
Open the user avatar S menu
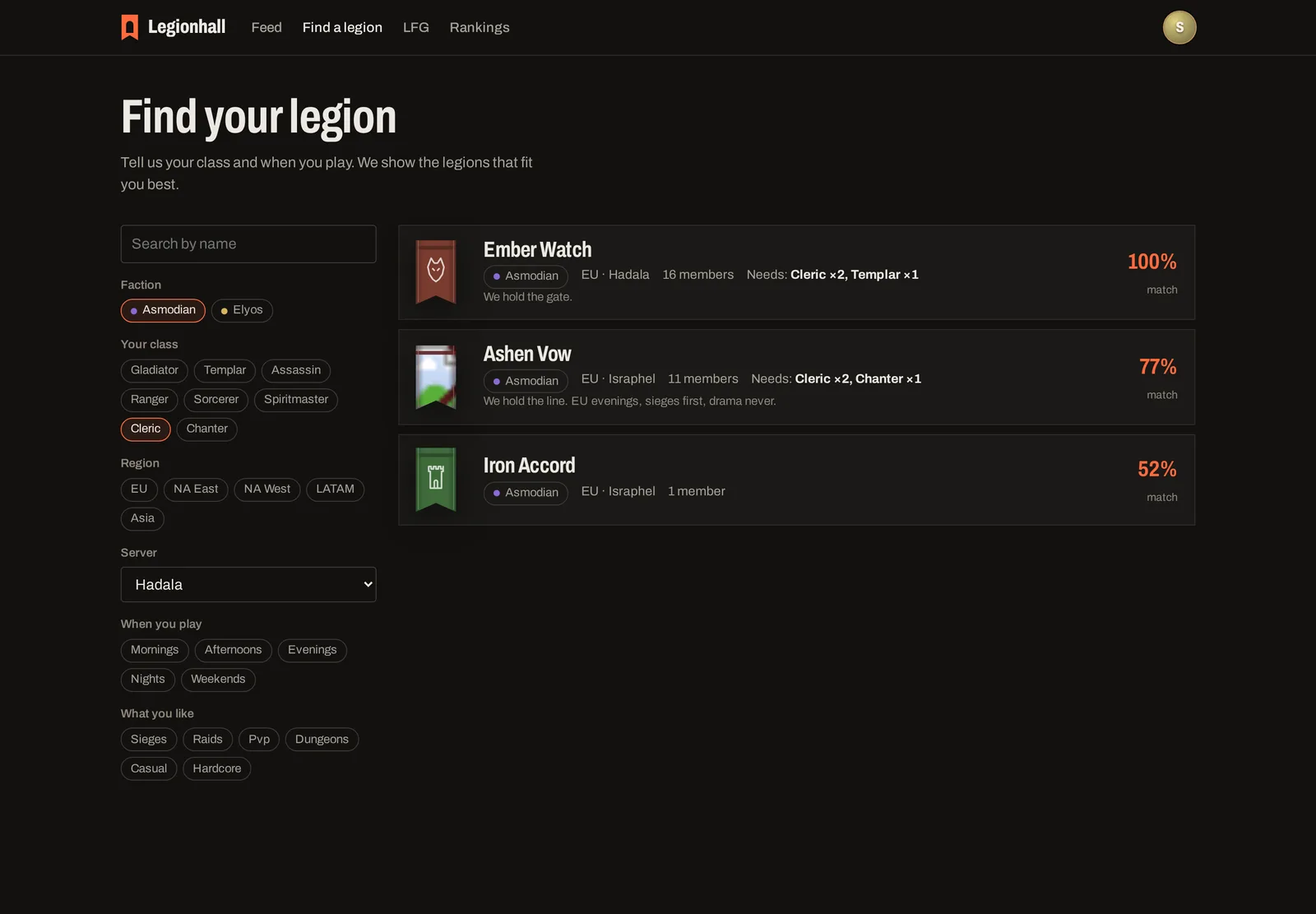(x=1179, y=27)
